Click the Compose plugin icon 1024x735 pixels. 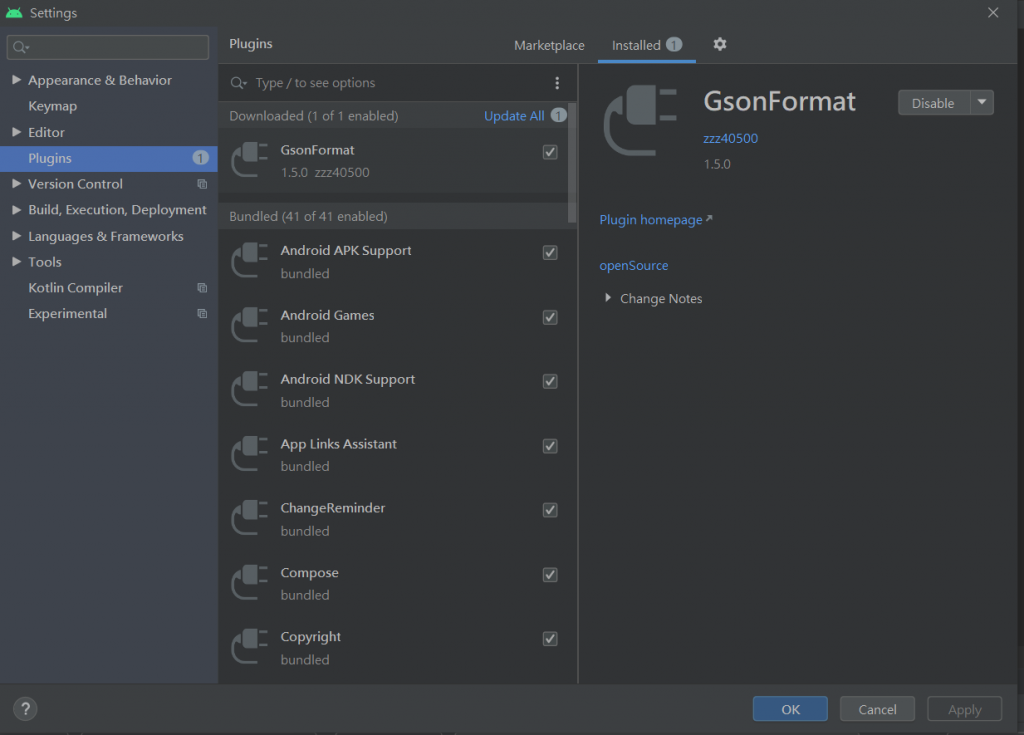pos(250,584)
